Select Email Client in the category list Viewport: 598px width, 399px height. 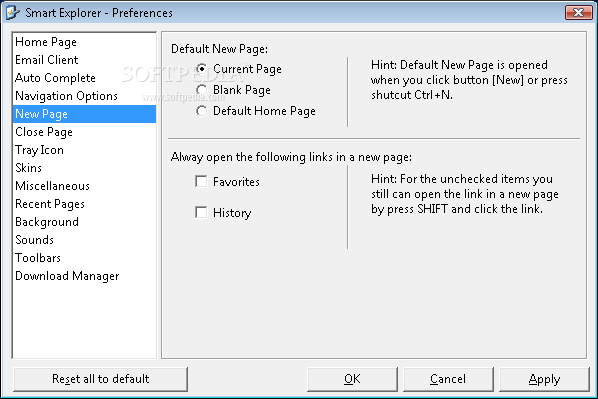84,60
